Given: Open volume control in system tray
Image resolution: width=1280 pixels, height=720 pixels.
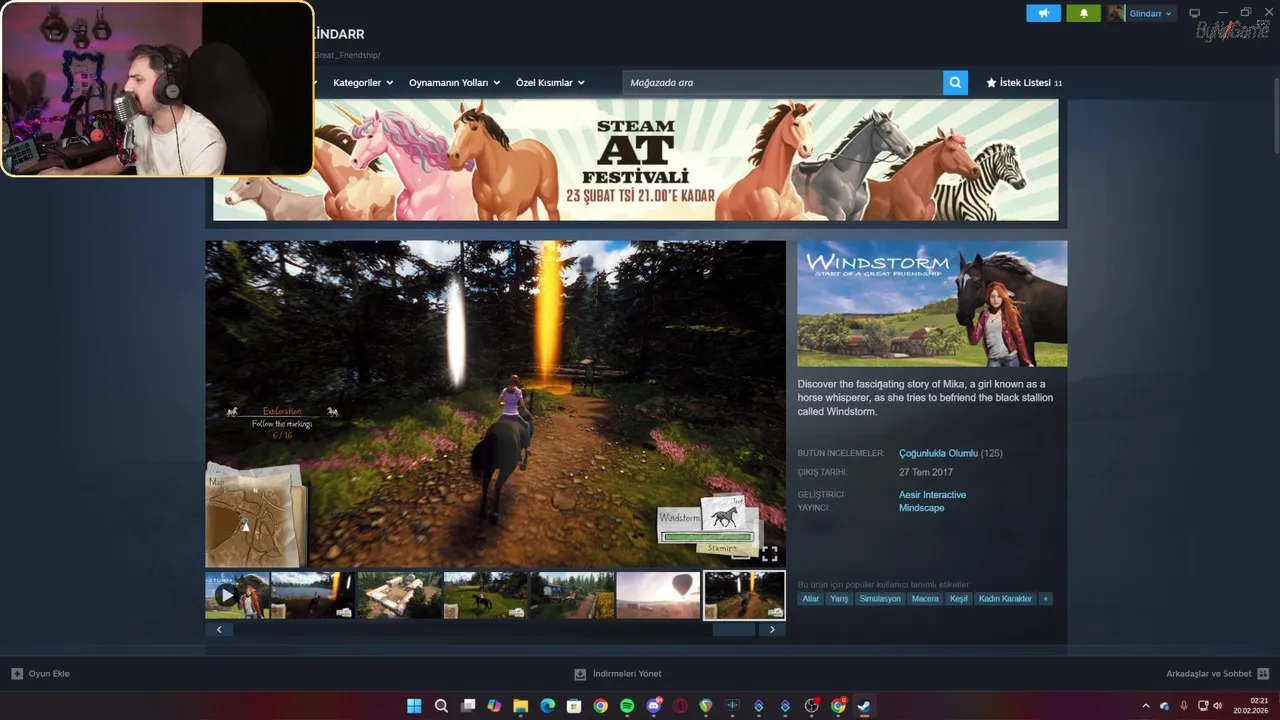Looking at the screenshot, I should pyautogui.click(x=1217, y=706).
